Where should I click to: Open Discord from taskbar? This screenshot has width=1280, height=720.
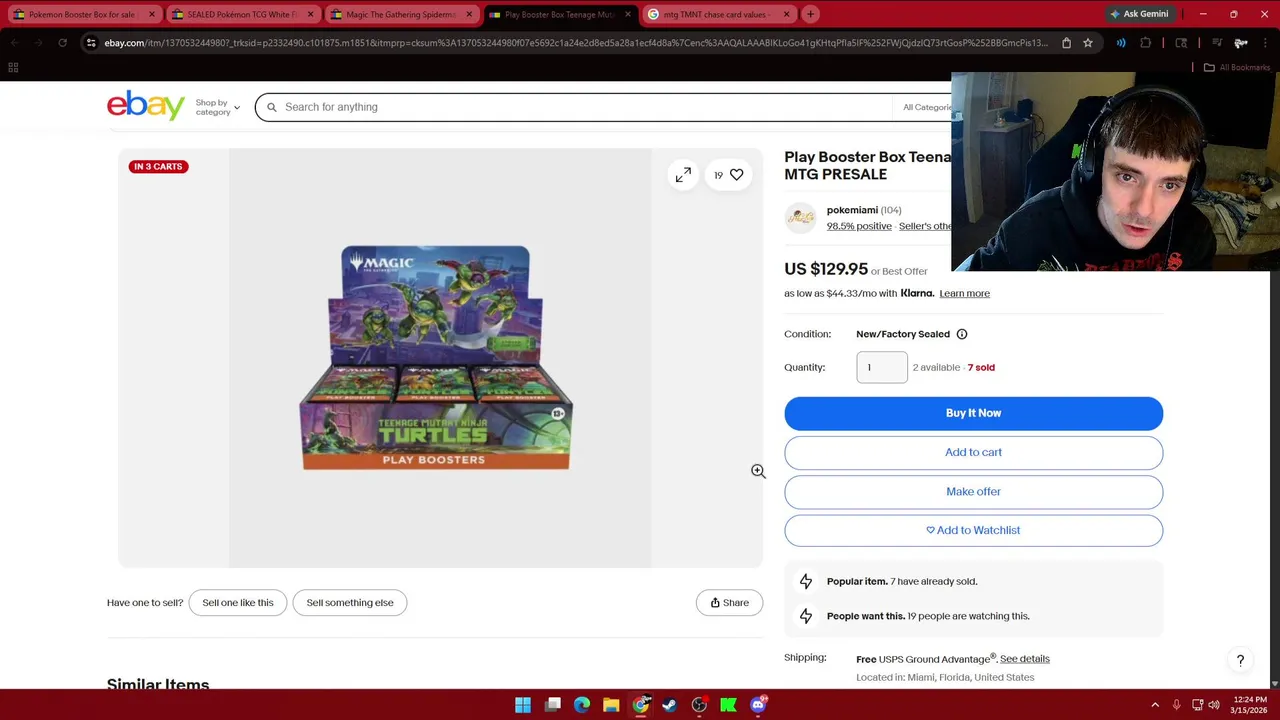point(758,705)
